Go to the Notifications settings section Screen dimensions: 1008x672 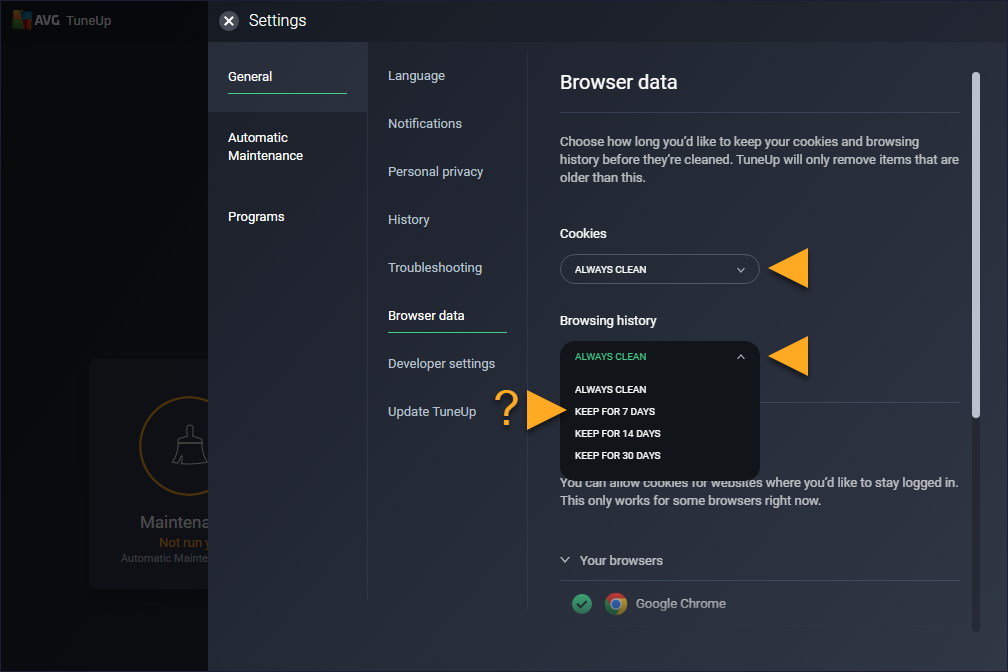(425, 123)
